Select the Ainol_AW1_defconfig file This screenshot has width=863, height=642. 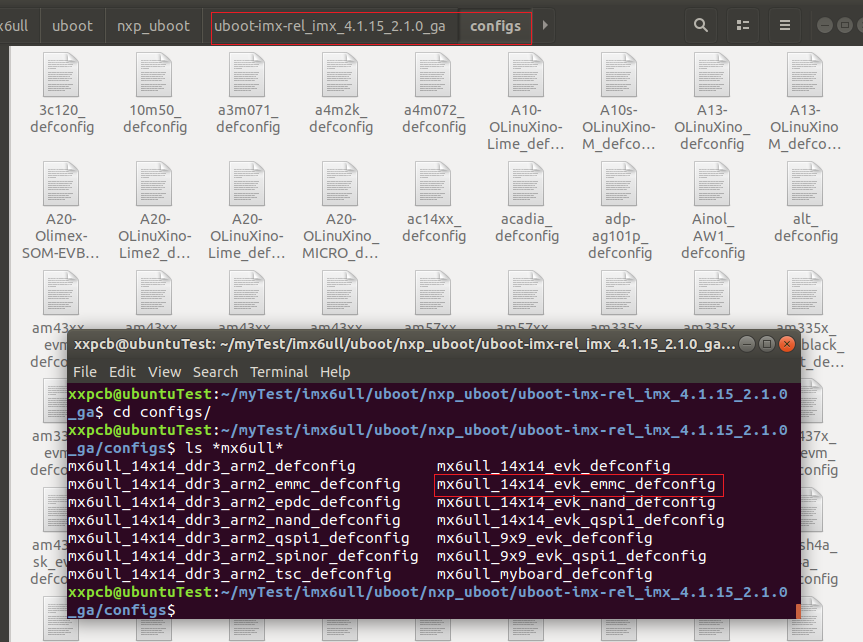click(713, 211)
